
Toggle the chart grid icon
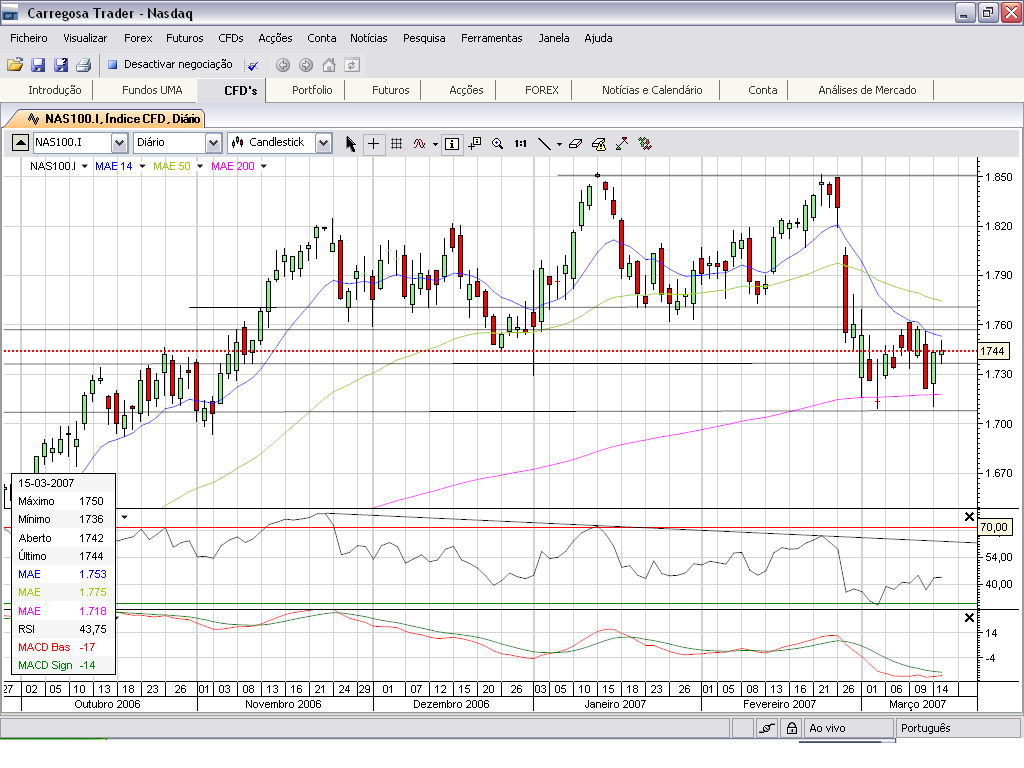coord(396,144)
